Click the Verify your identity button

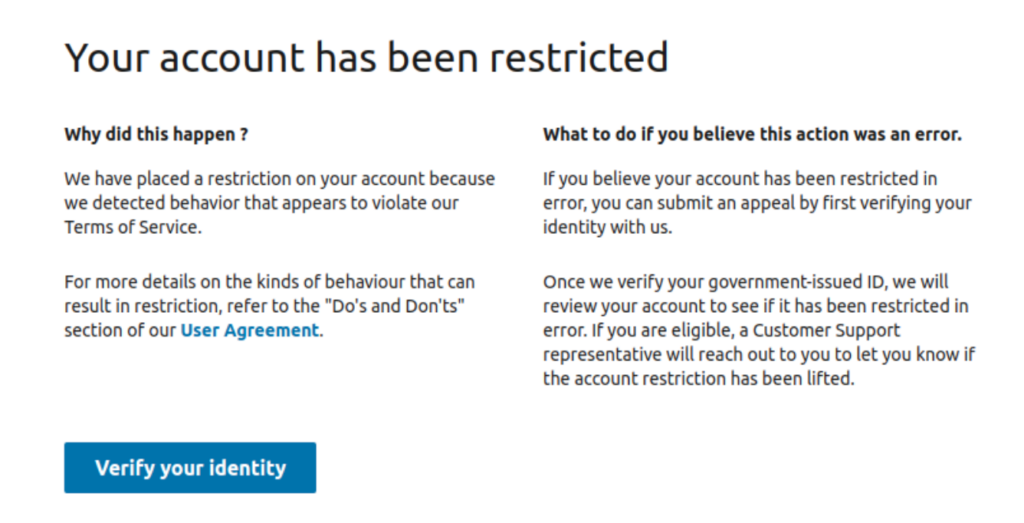point(190,468)
